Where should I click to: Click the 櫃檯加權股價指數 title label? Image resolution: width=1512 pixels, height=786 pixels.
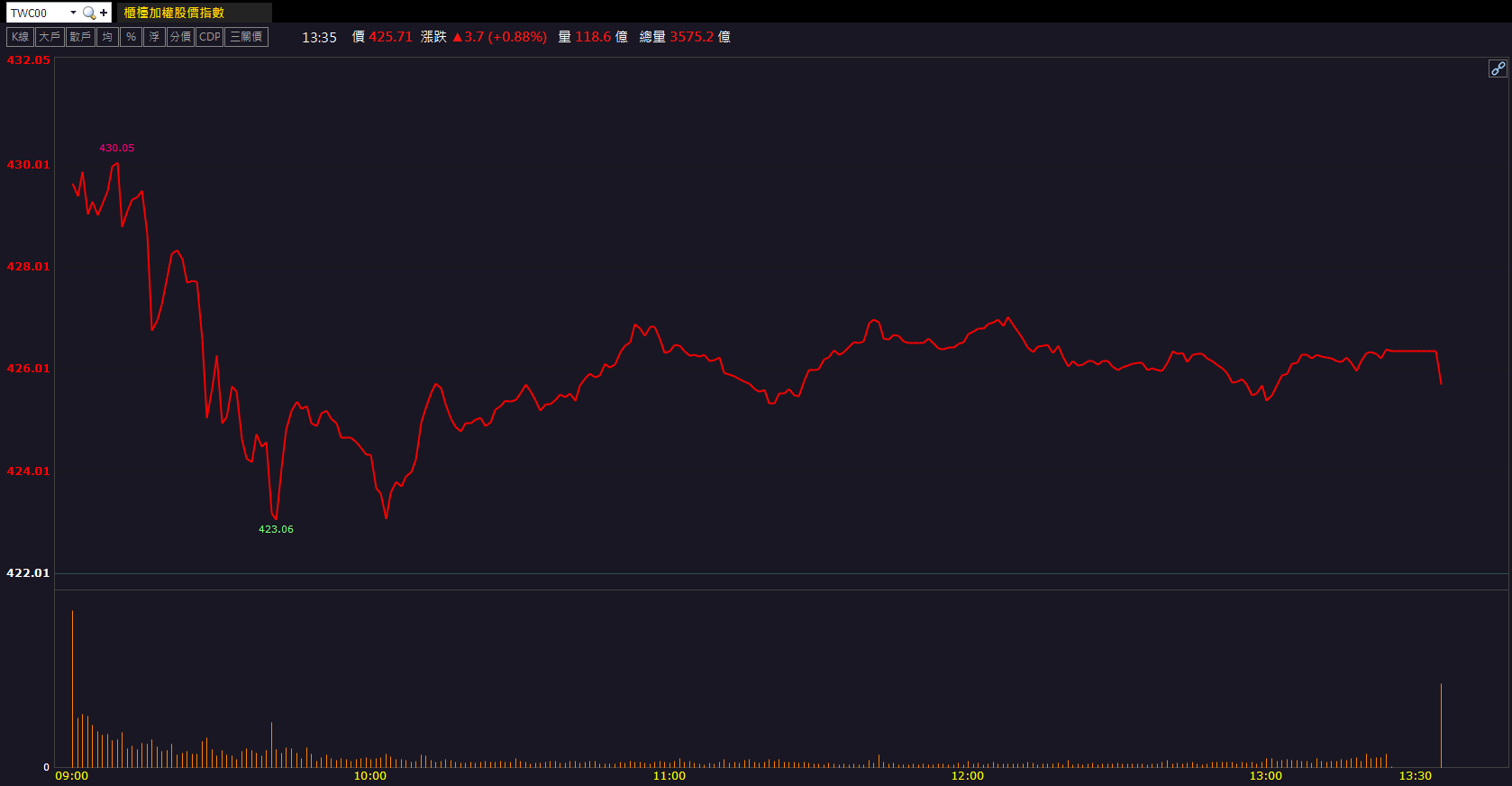pos(174,13)
